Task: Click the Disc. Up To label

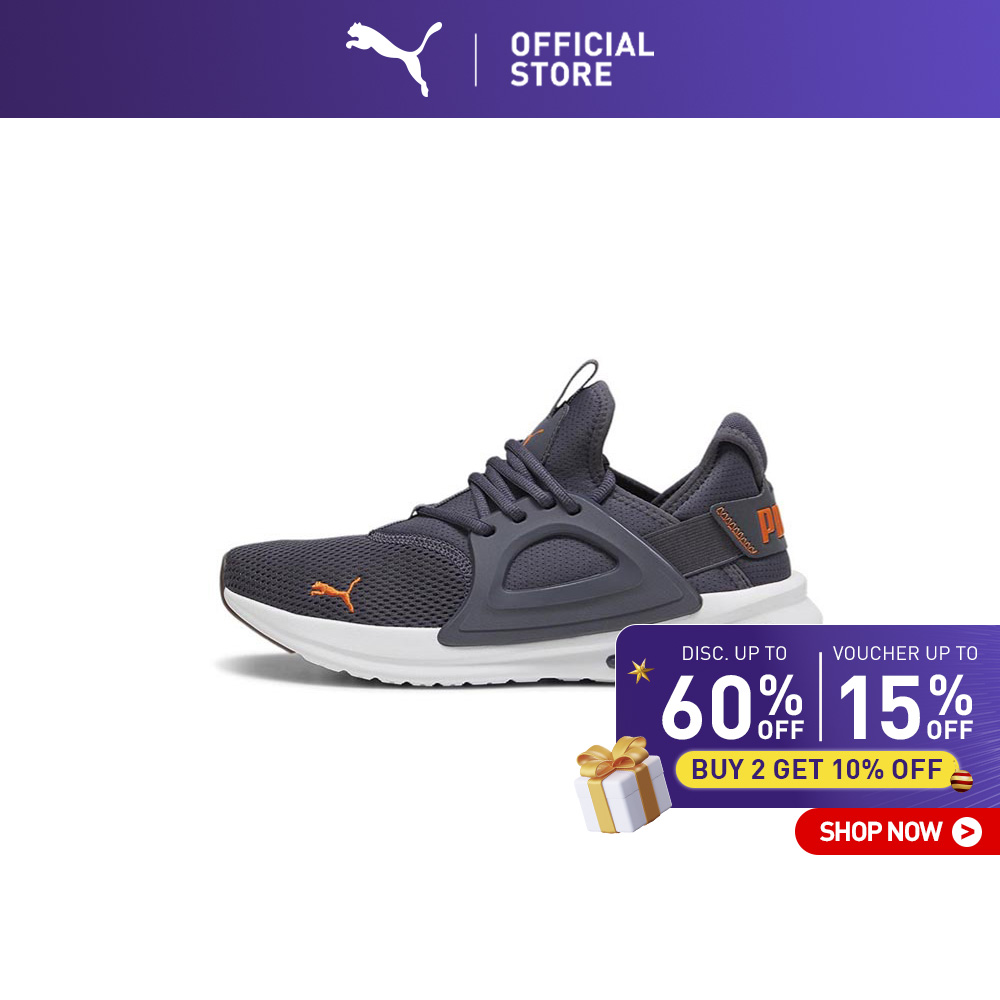Action: (x=734, y=654)
